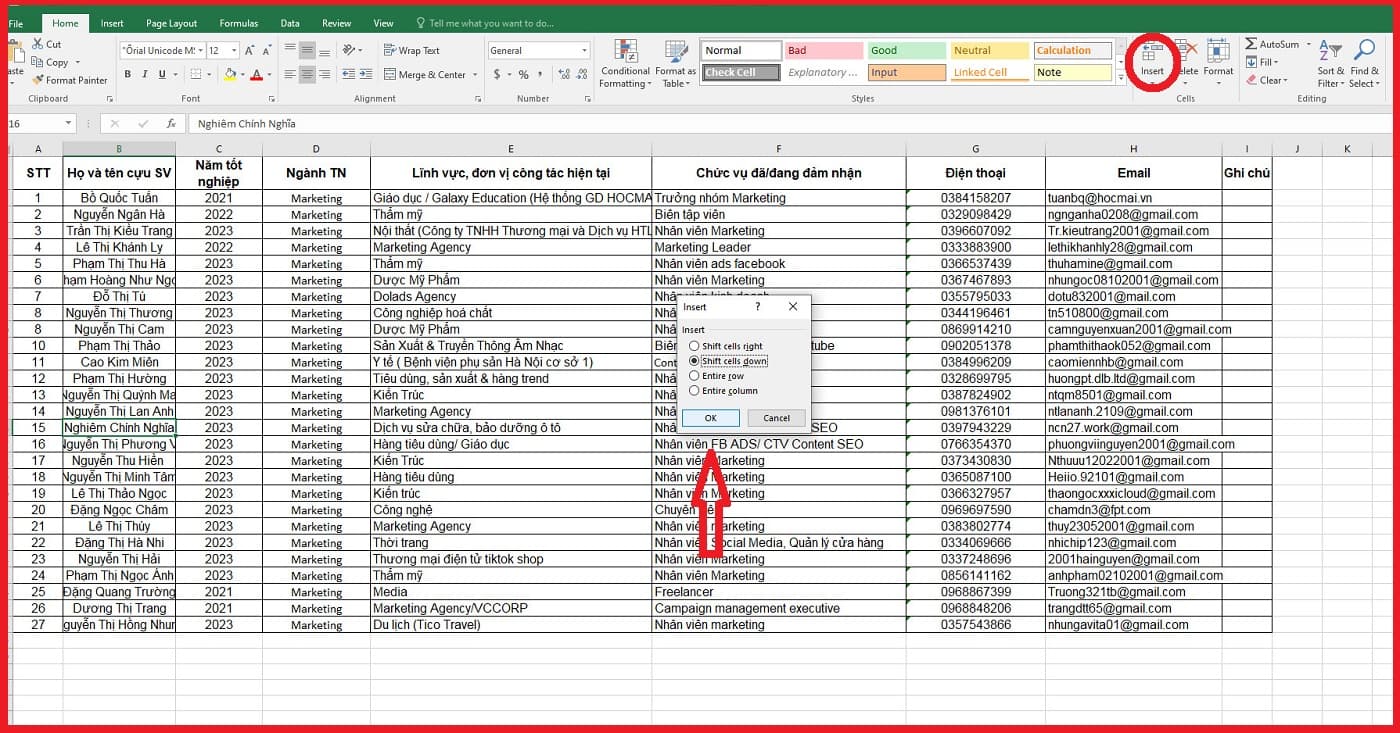Apply the red font color
Screen dimensions: 1400x733
[256, 75]
